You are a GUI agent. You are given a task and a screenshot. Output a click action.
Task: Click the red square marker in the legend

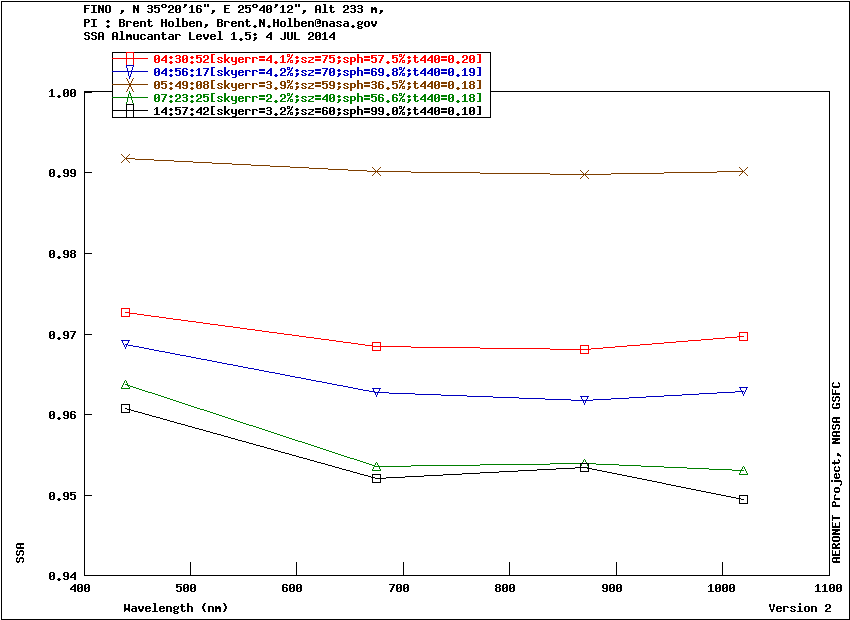pos(130,60)
